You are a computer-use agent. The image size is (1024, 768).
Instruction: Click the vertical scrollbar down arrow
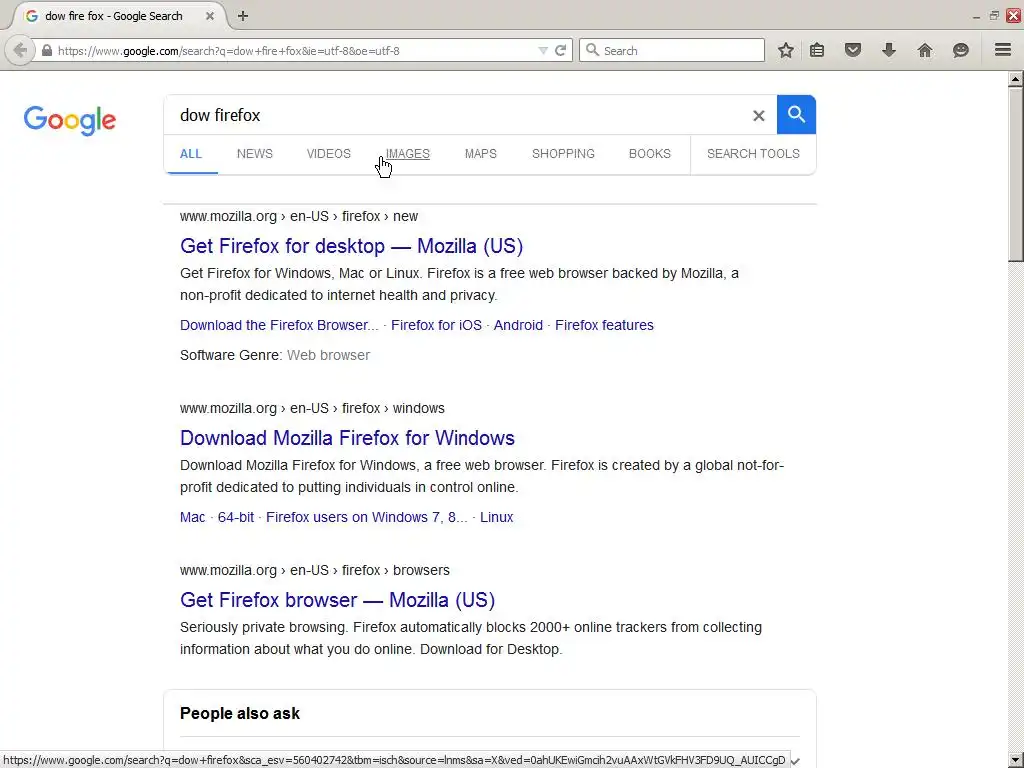tap(1016, 761)
